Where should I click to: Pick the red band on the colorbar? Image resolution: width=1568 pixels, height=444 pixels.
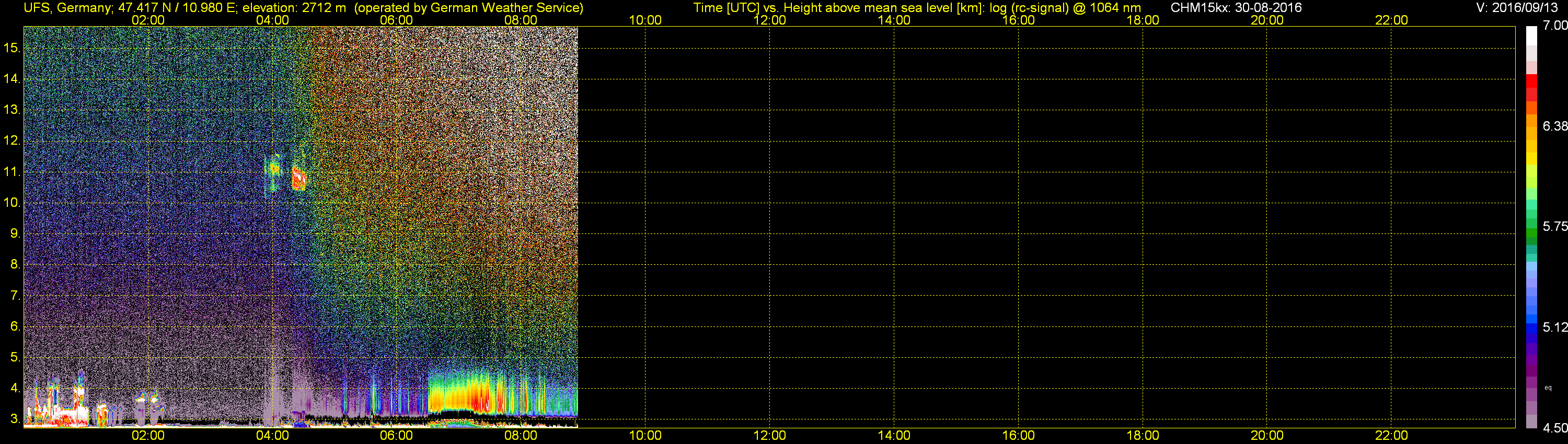[x=1531, y=82]
